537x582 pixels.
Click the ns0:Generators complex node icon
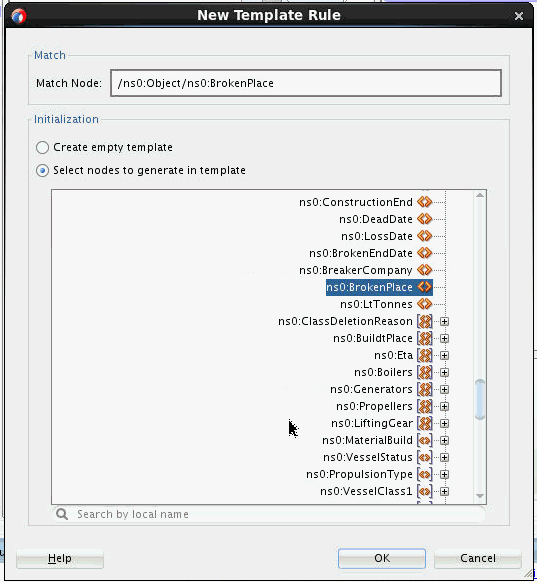click(x=425, y=389)
